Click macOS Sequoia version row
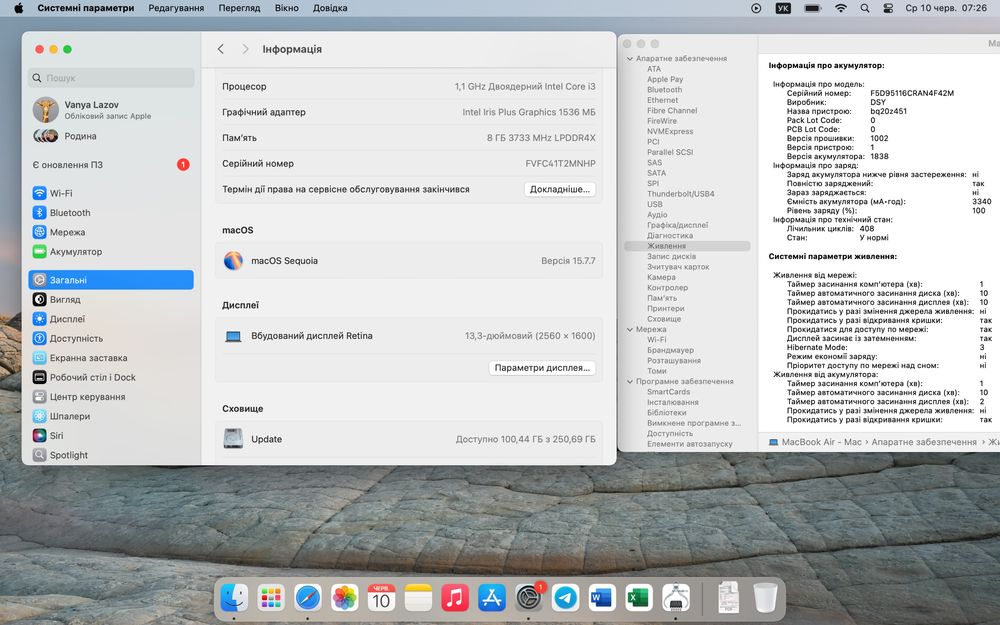The height and width of the screenshot is (625, 1000). [x=409, y=261]
